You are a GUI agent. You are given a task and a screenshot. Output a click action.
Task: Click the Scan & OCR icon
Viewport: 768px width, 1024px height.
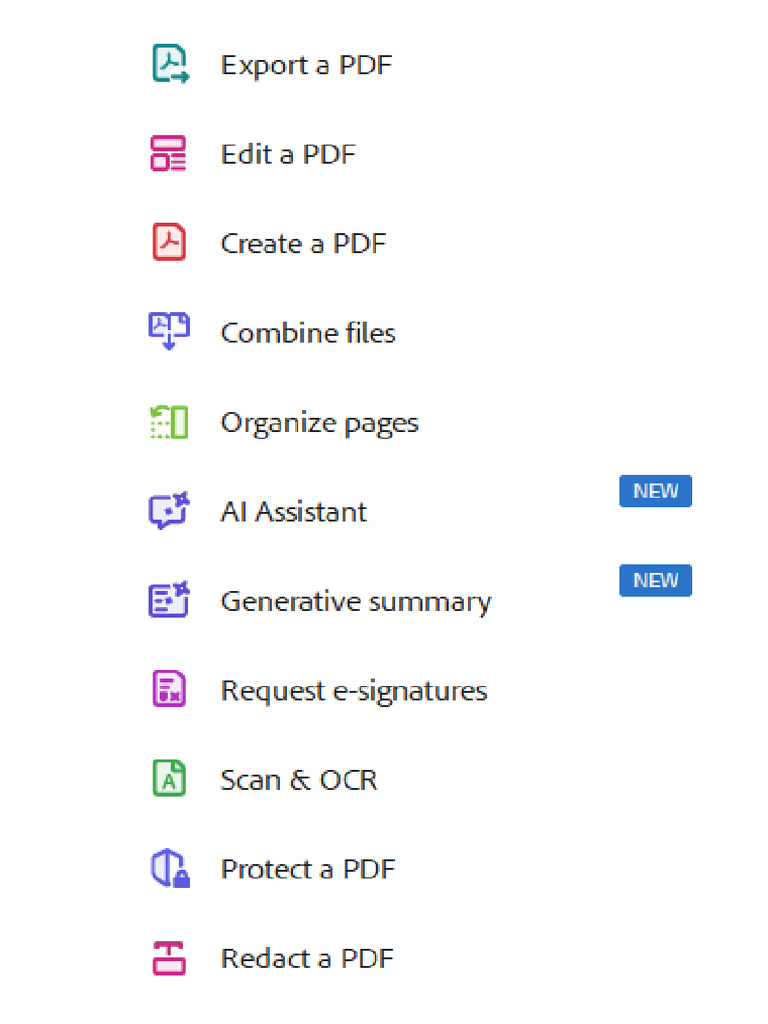click(169, 779)
